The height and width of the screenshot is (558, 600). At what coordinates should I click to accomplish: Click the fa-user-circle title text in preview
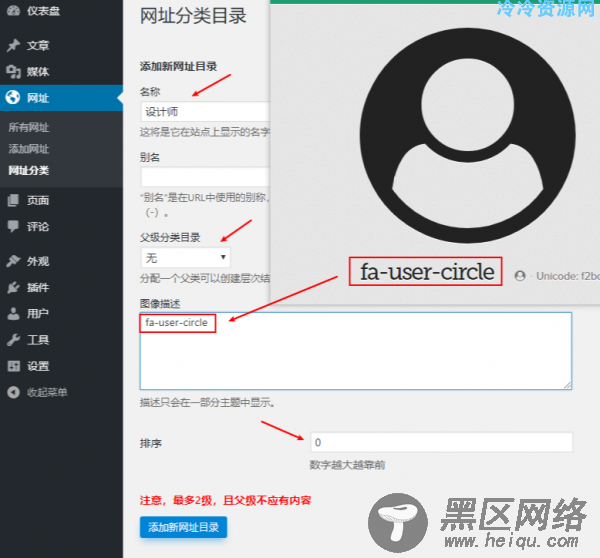click(427, 272)
